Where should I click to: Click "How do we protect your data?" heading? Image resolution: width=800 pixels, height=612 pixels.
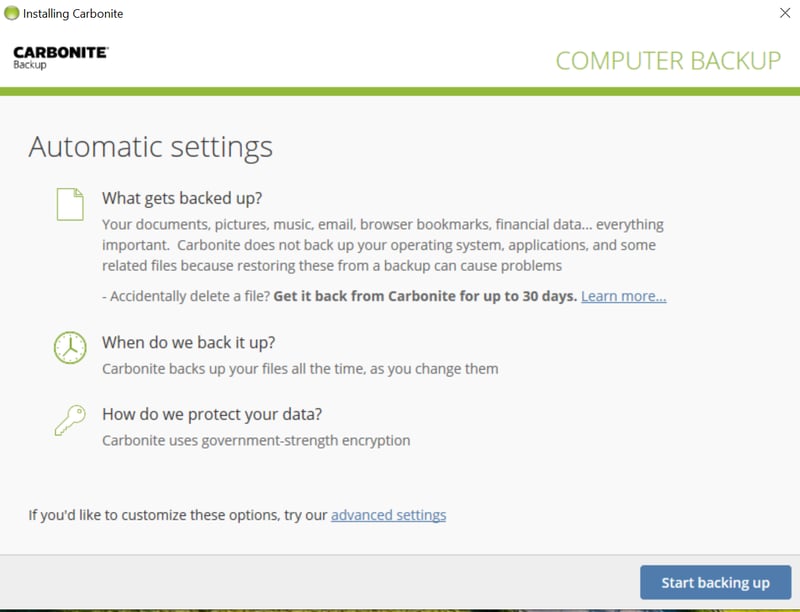pyautogui.click(x=212, y=414)
